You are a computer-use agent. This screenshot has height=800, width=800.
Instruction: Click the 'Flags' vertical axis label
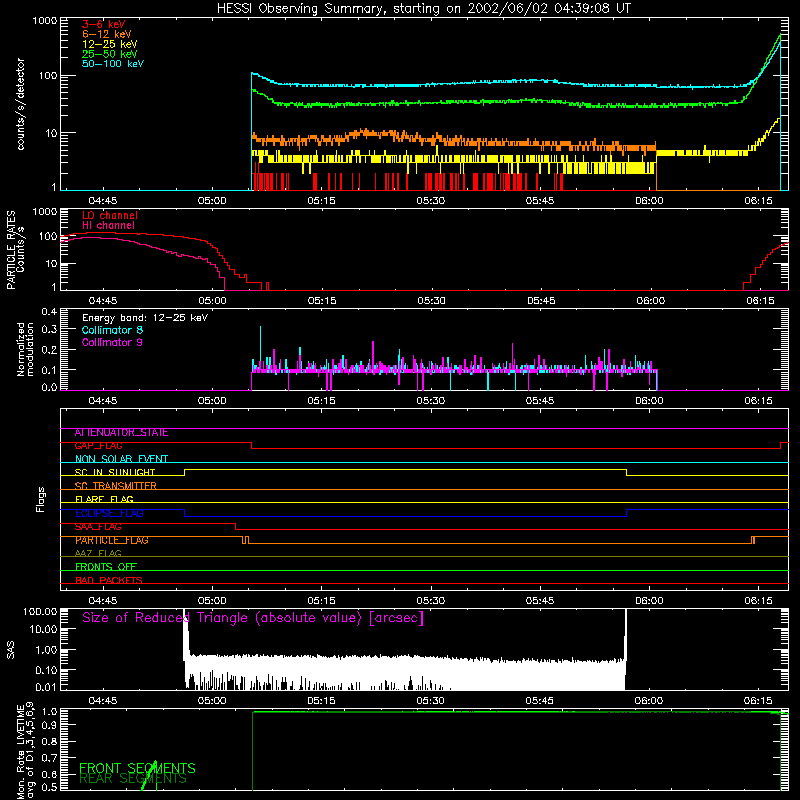tap(41, 500)
